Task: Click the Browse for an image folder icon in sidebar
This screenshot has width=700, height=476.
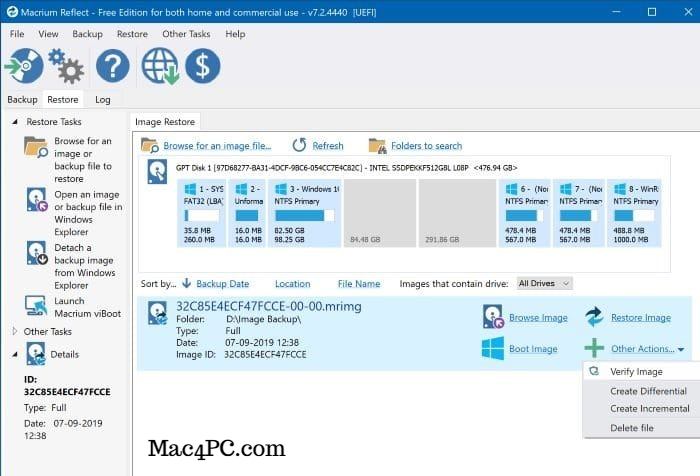Action: pos(36,148)
